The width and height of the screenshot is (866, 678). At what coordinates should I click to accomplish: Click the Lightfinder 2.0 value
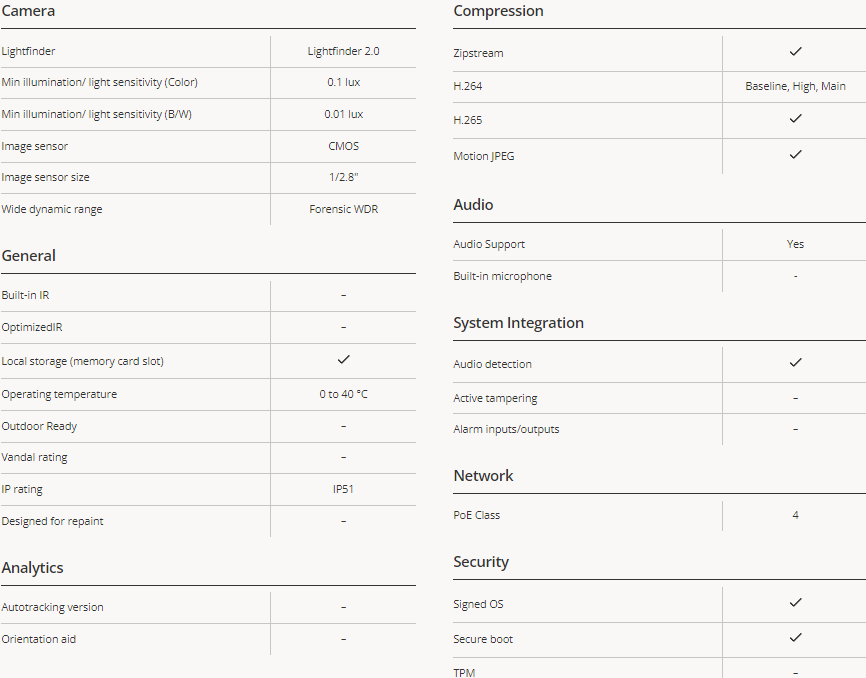pos(344,51)
